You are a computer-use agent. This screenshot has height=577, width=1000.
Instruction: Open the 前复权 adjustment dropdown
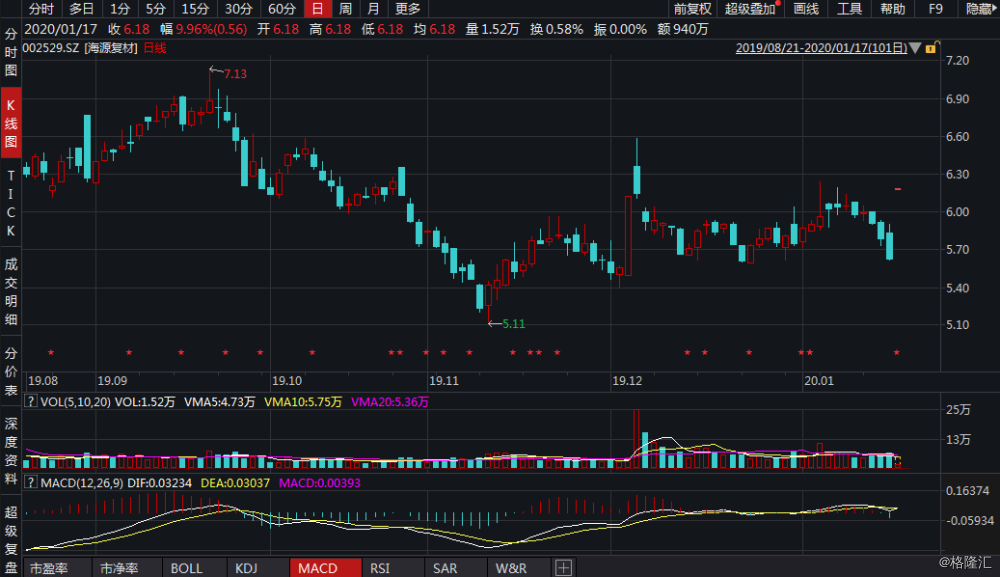tap(692, 9)
